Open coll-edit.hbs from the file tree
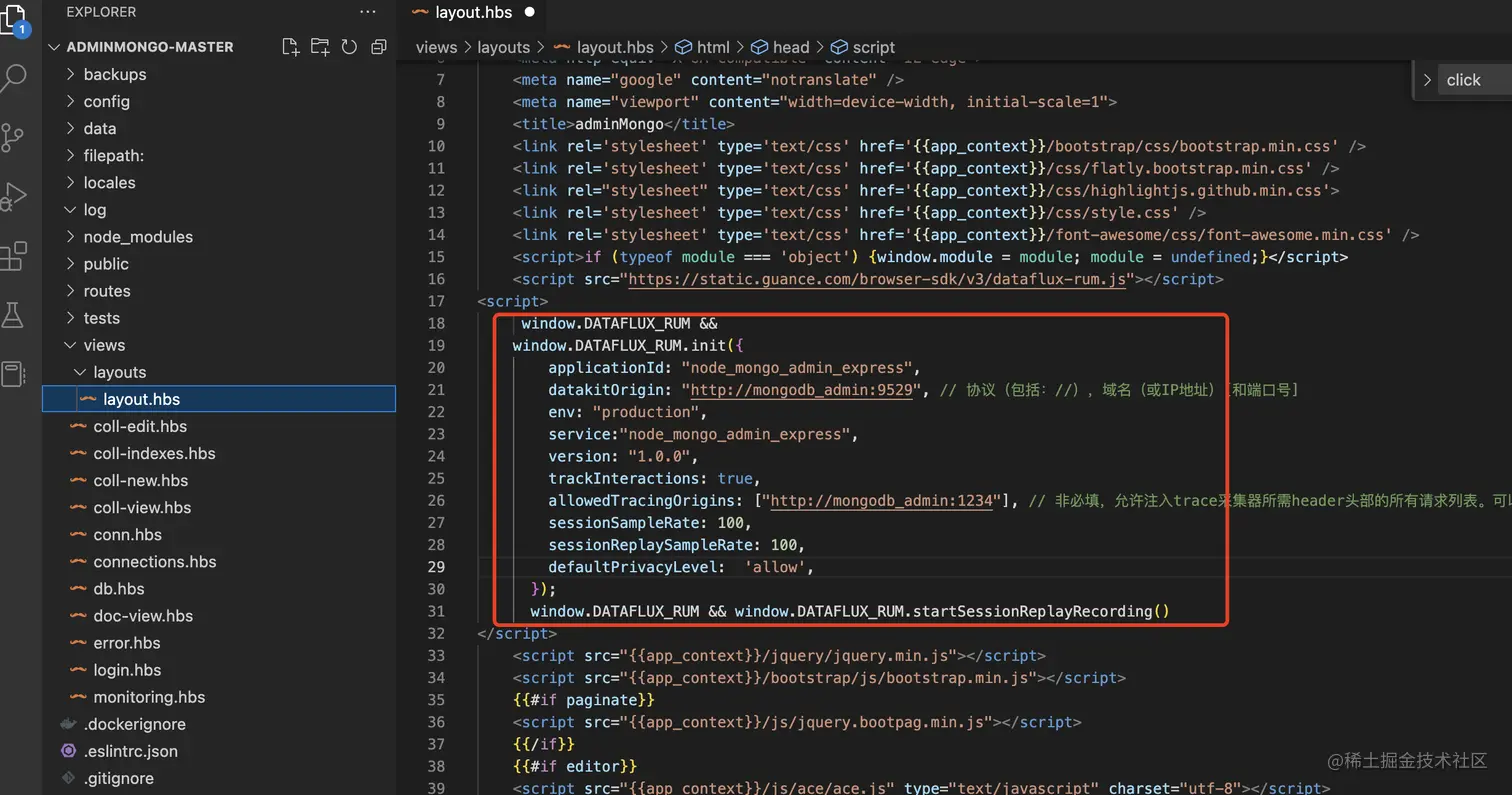1512x795 pixels. pyautogui.click(x=219, y=425)
